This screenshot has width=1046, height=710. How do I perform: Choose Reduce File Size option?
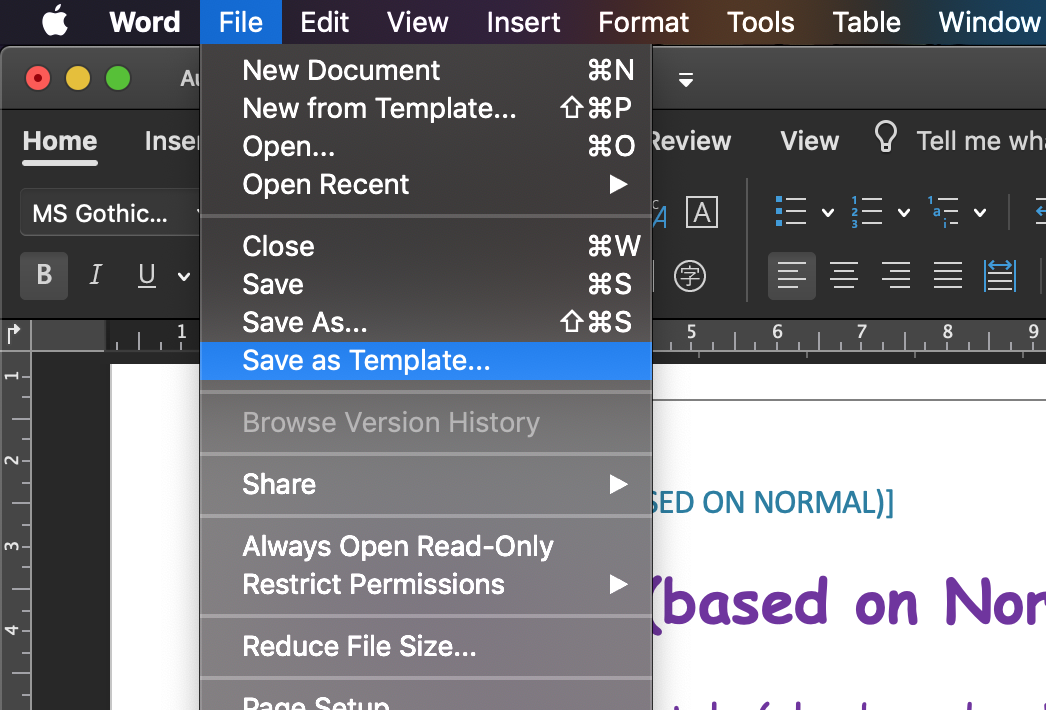[x=426, y=647]
